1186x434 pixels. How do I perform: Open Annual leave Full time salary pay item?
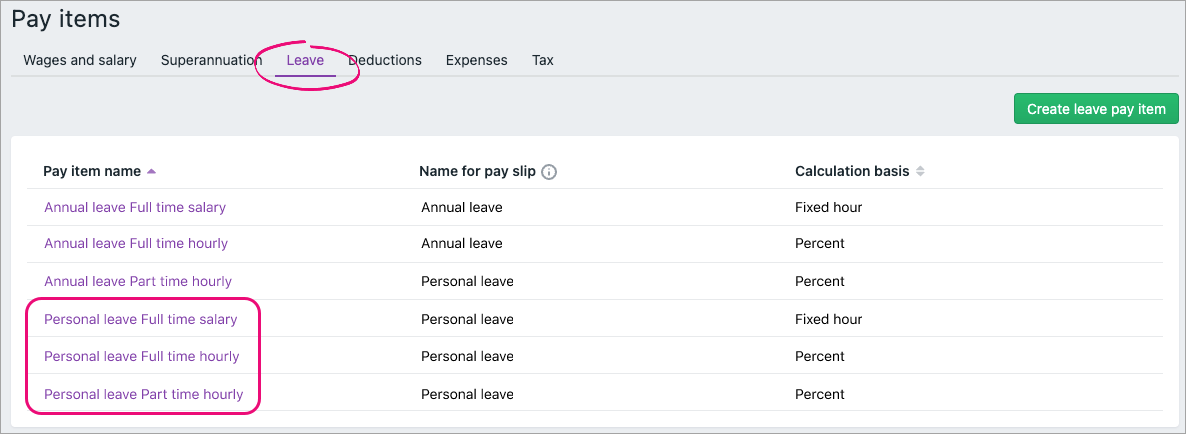click(x=135, y=207)
